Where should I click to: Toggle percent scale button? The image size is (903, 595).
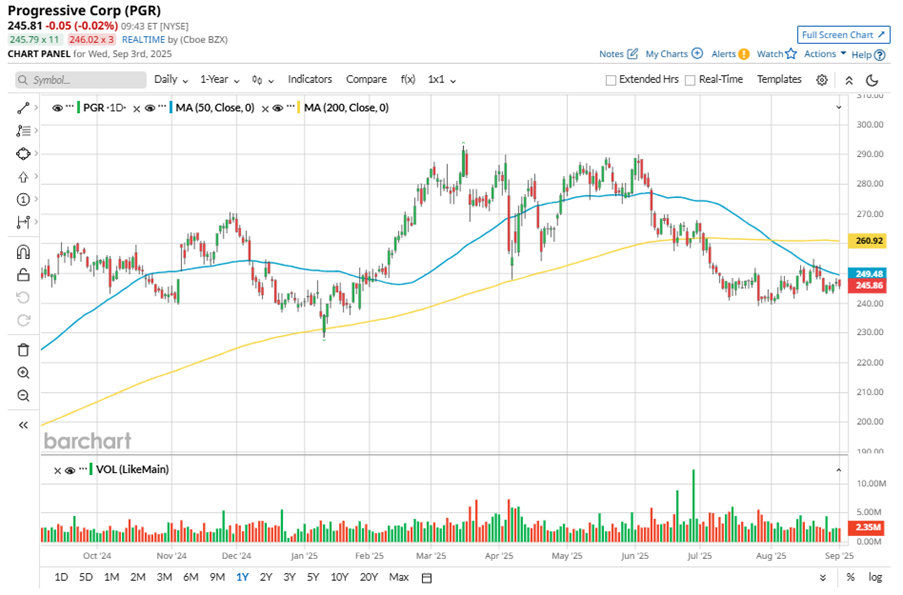click(x=851, y=577)
